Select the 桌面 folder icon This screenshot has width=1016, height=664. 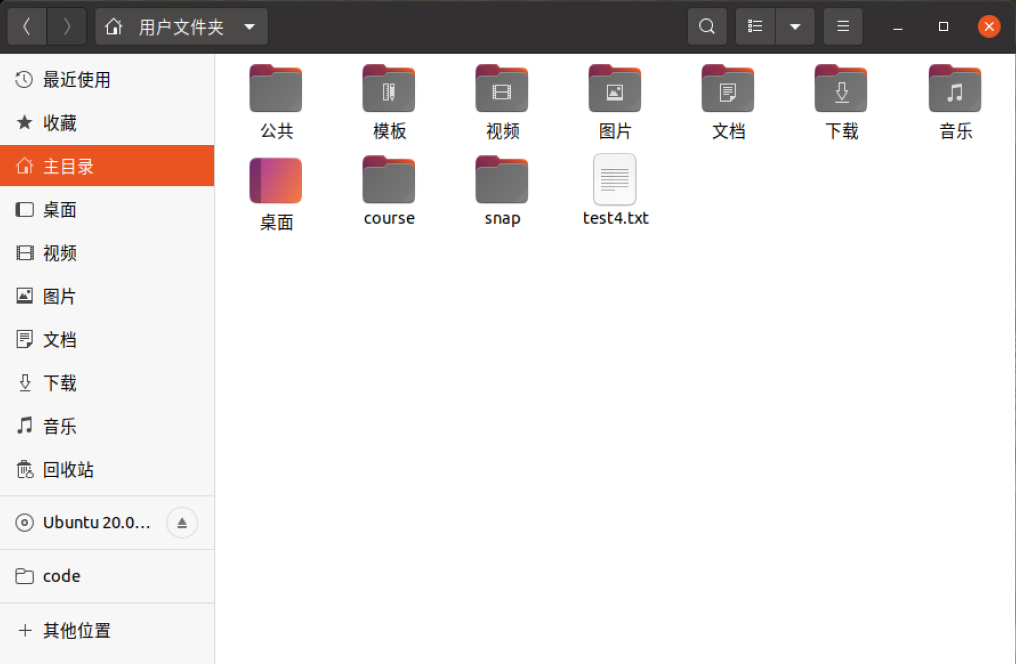coord(275,176)
